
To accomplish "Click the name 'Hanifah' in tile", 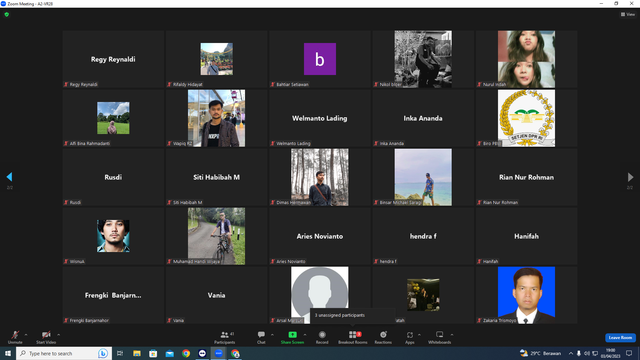I will [x=527, y=236].
